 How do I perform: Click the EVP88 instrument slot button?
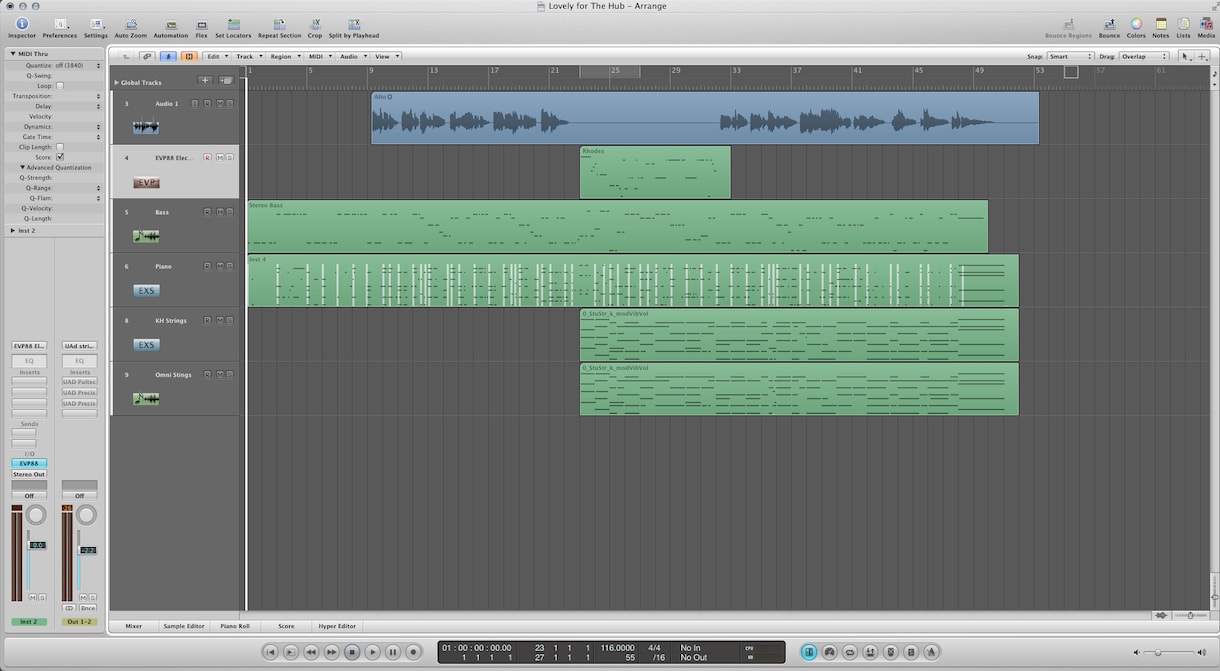point(29,464)
